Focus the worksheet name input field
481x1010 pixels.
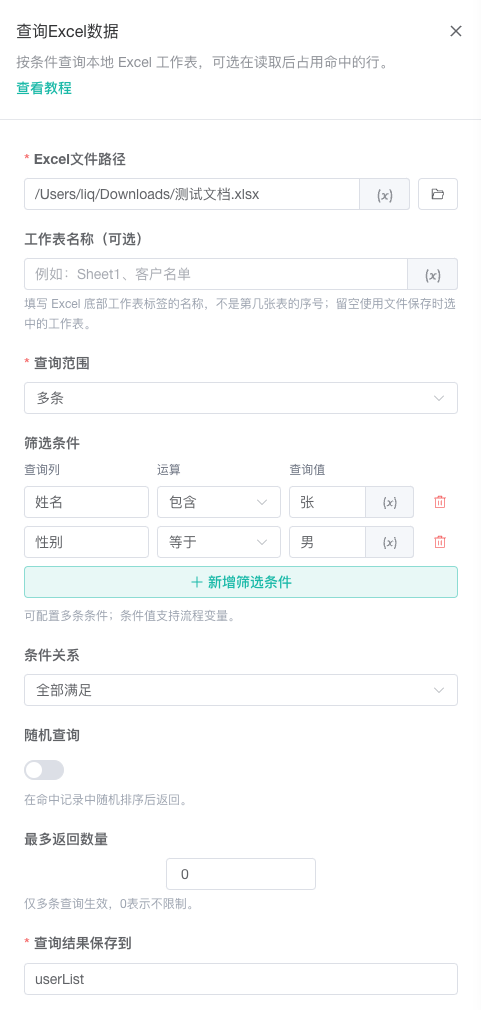click(x=216, y=274)
